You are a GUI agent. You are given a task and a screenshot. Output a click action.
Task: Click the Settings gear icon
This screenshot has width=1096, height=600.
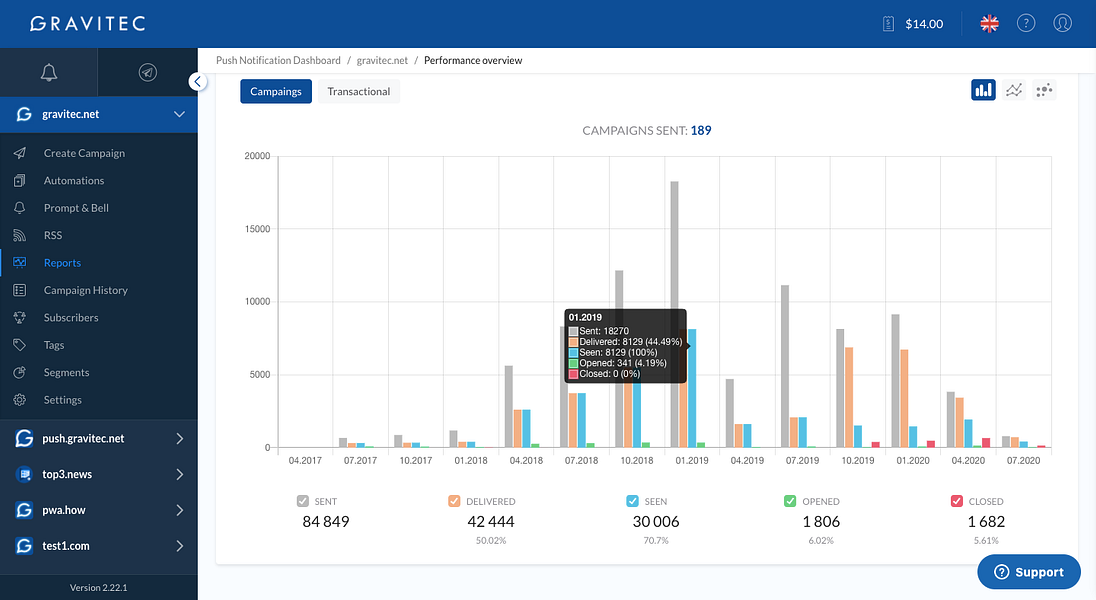pos(20,400)
